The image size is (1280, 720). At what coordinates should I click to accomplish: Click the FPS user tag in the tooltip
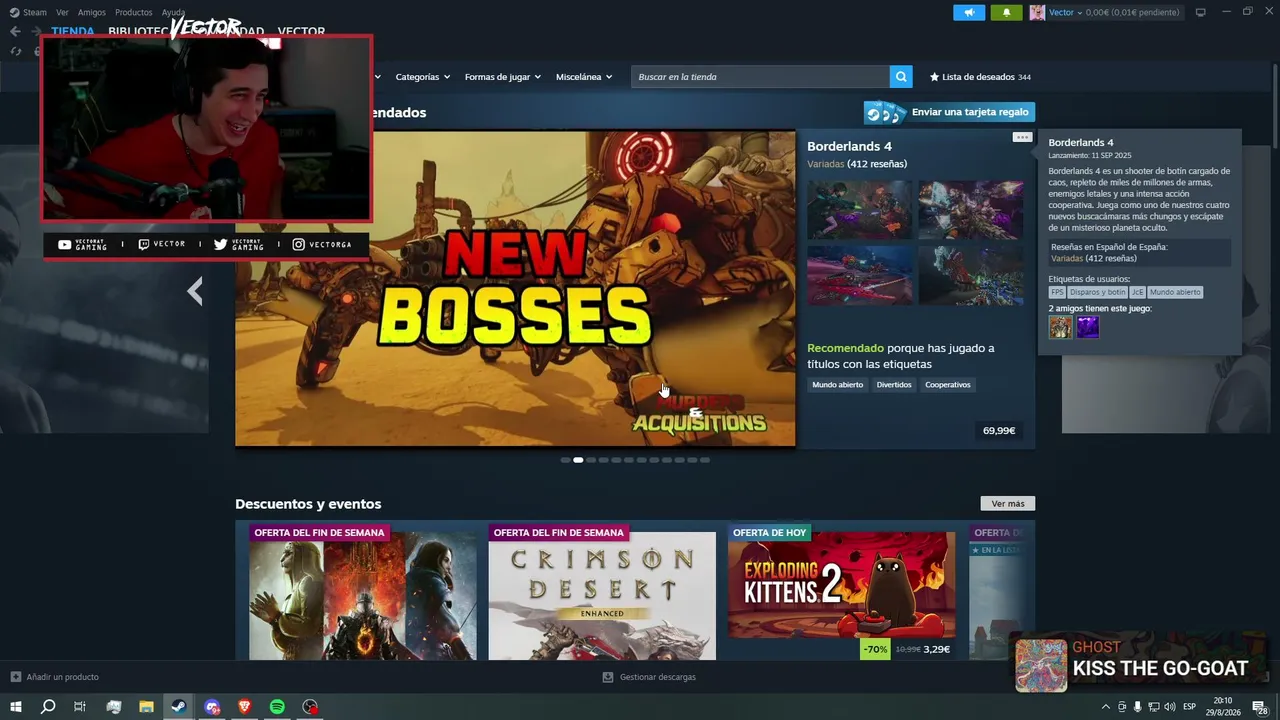click(x=1057, y=292)
